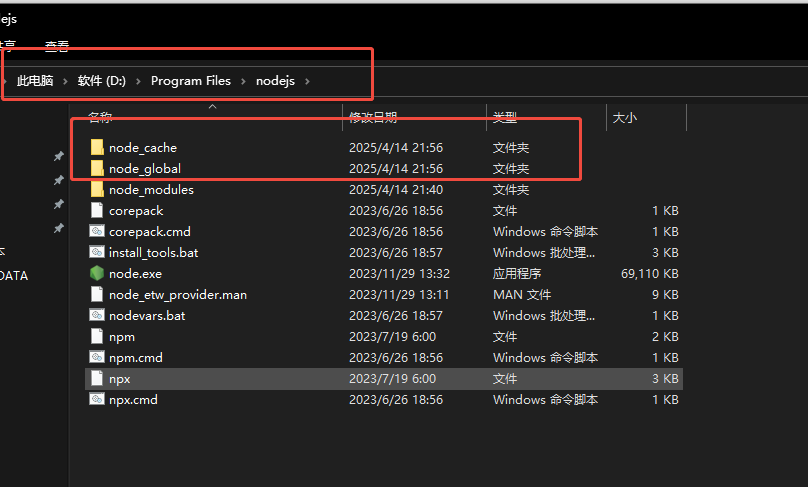The height and width of the screenshot is (487, 808).
Task: Open the node_global folder icon
Action: 97,169
